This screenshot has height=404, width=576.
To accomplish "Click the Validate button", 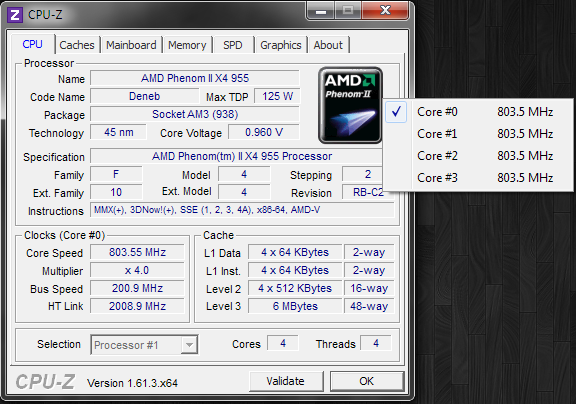I will tap(286, 381).
